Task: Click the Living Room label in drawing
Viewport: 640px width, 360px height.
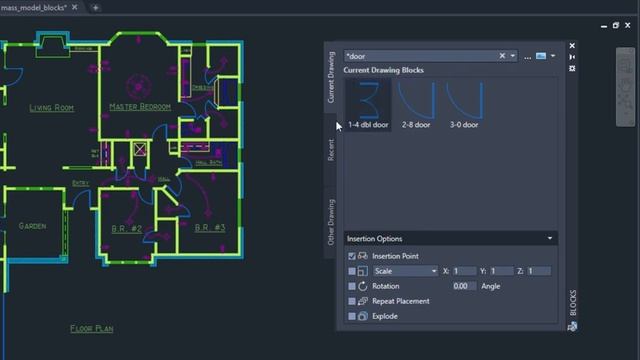Action: [51, 108]
